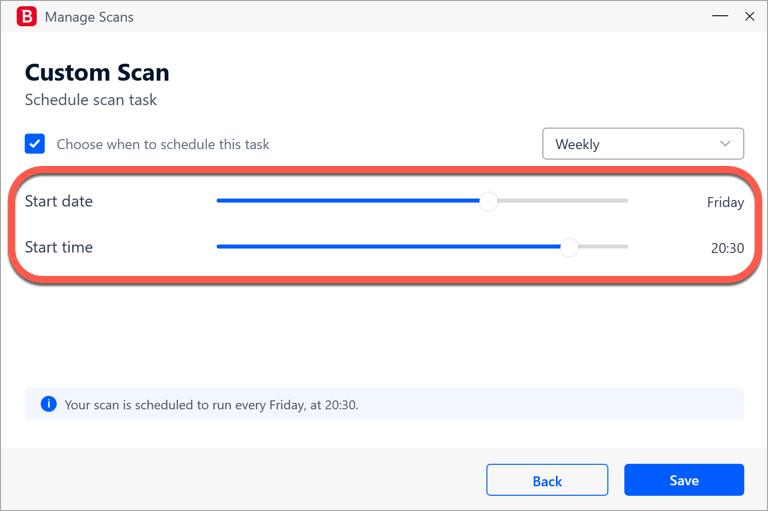Go back with the Back button
The image size is (768, 511).
547,480
